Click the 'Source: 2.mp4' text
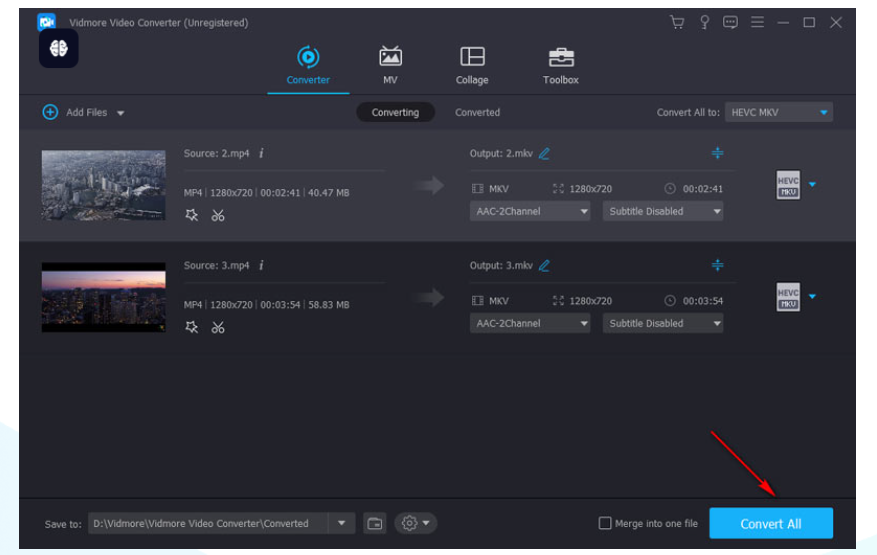Image resolution: width=877 pixels, height=555 pixels. pos(216,153)
